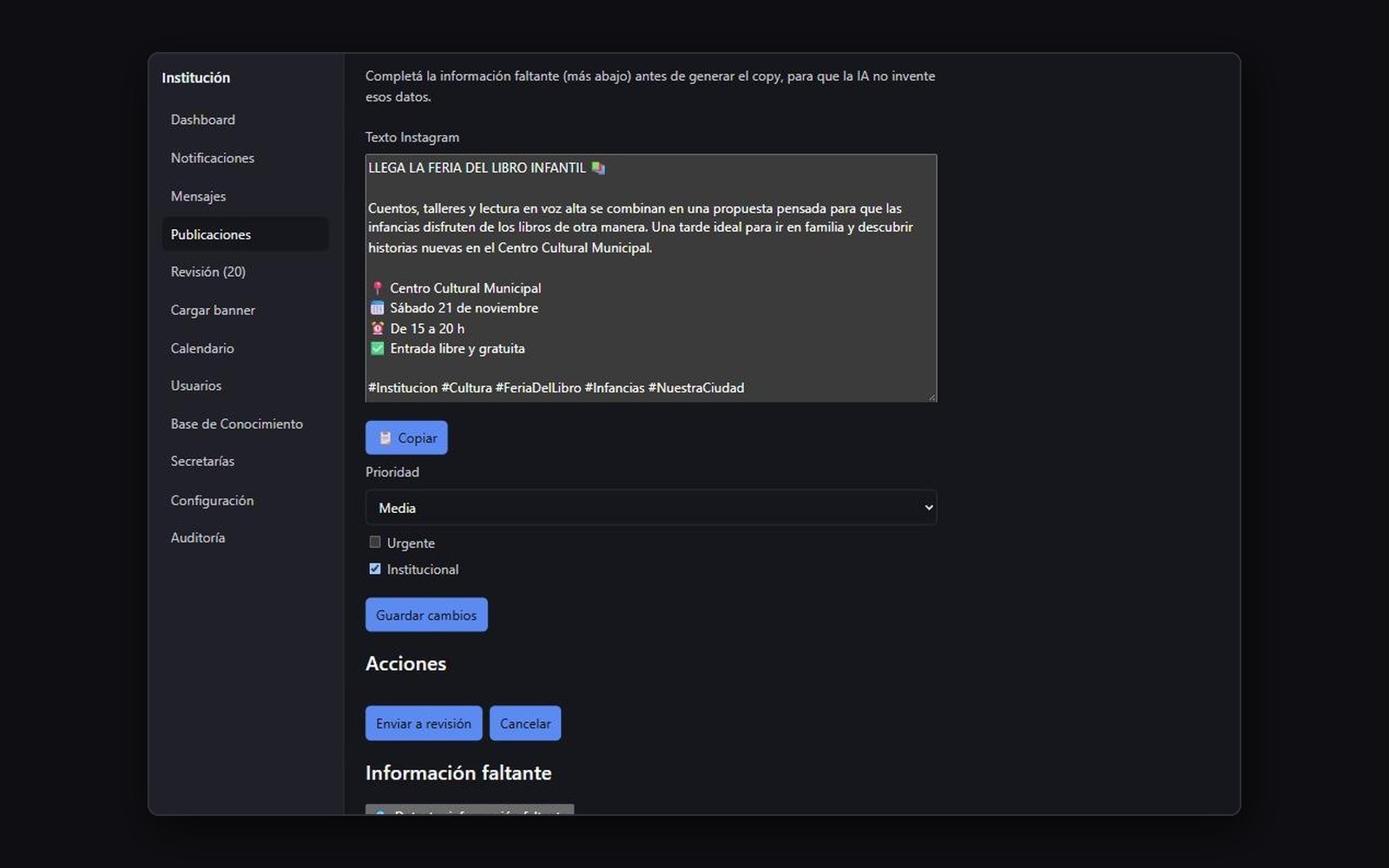The image size is (1389, 868).
Task: Select the Media priority combo box
Action: click(651, 508)
